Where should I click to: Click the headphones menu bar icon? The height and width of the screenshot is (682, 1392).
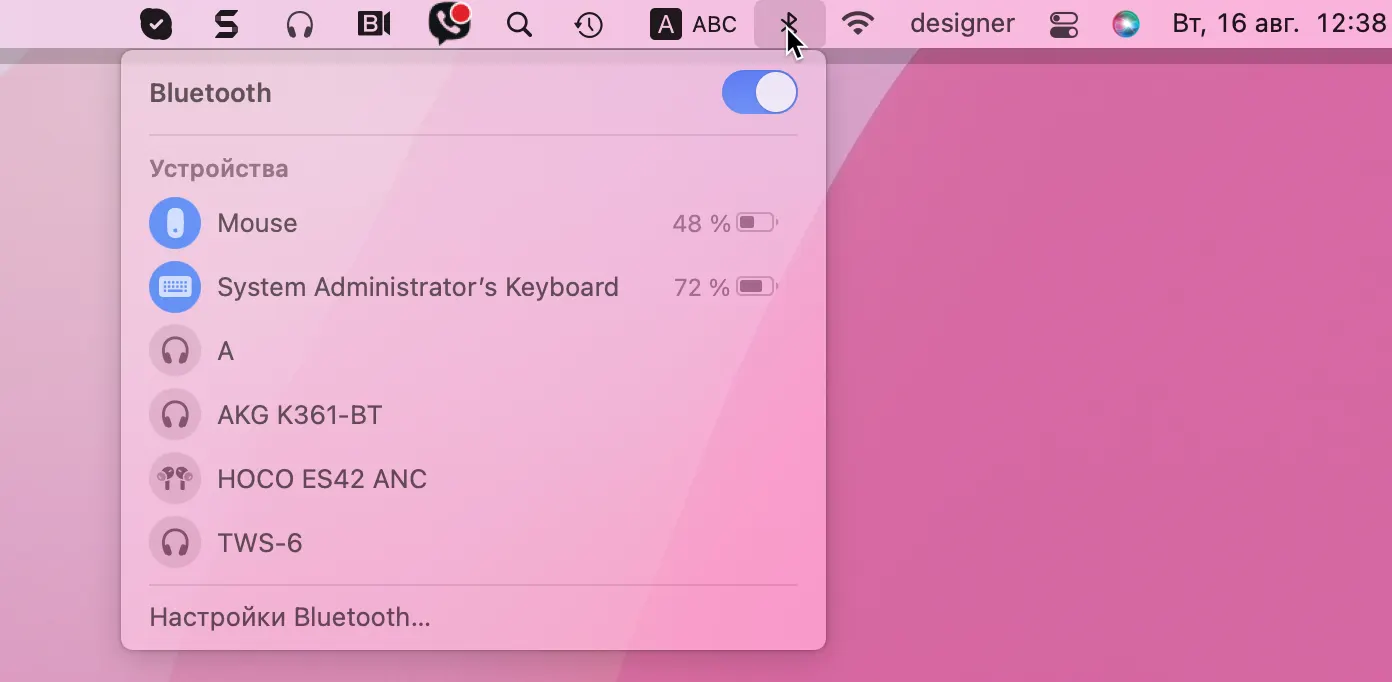pyautogui.click(x=300, y=24)
